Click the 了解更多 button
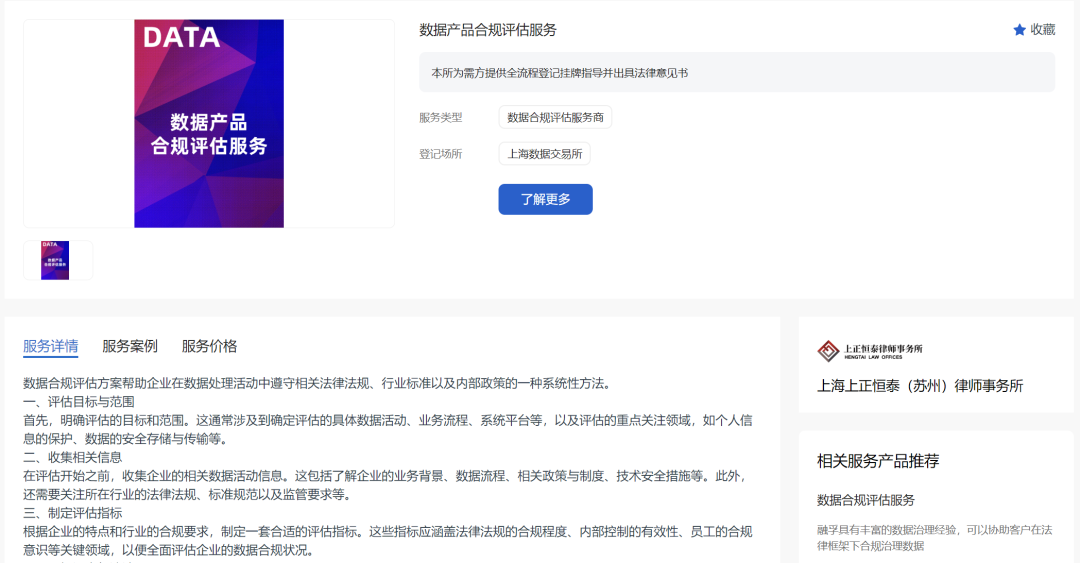The height and width of the screenshot is (563, 1080). 546,199
